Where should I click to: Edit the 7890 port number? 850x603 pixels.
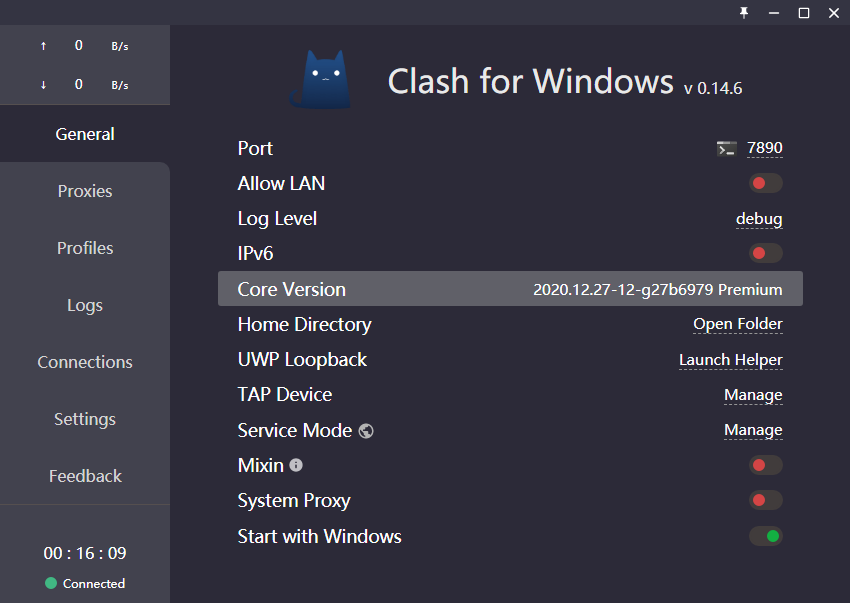click(x=764, y=148)
